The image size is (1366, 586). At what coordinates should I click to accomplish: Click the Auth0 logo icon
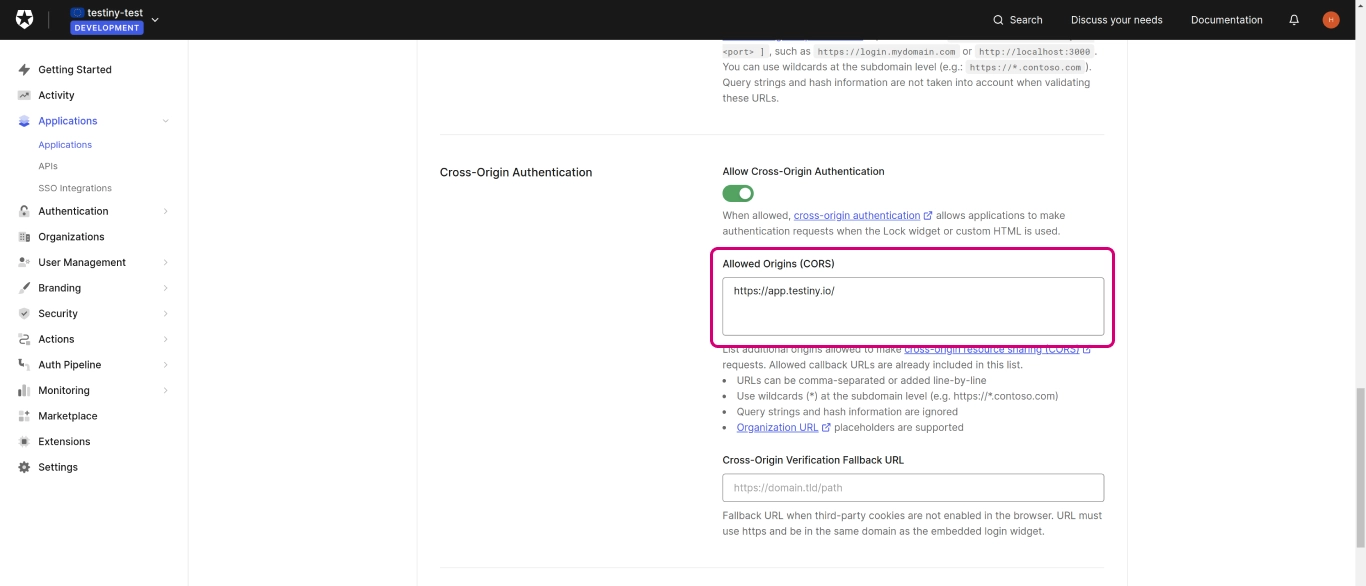click(x=25, y=20)
